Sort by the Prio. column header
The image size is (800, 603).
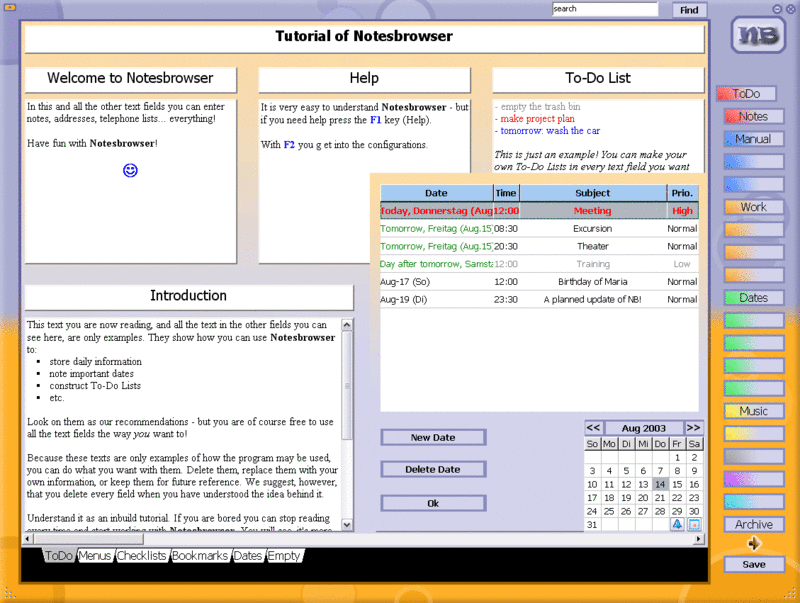tap(682, 193)
